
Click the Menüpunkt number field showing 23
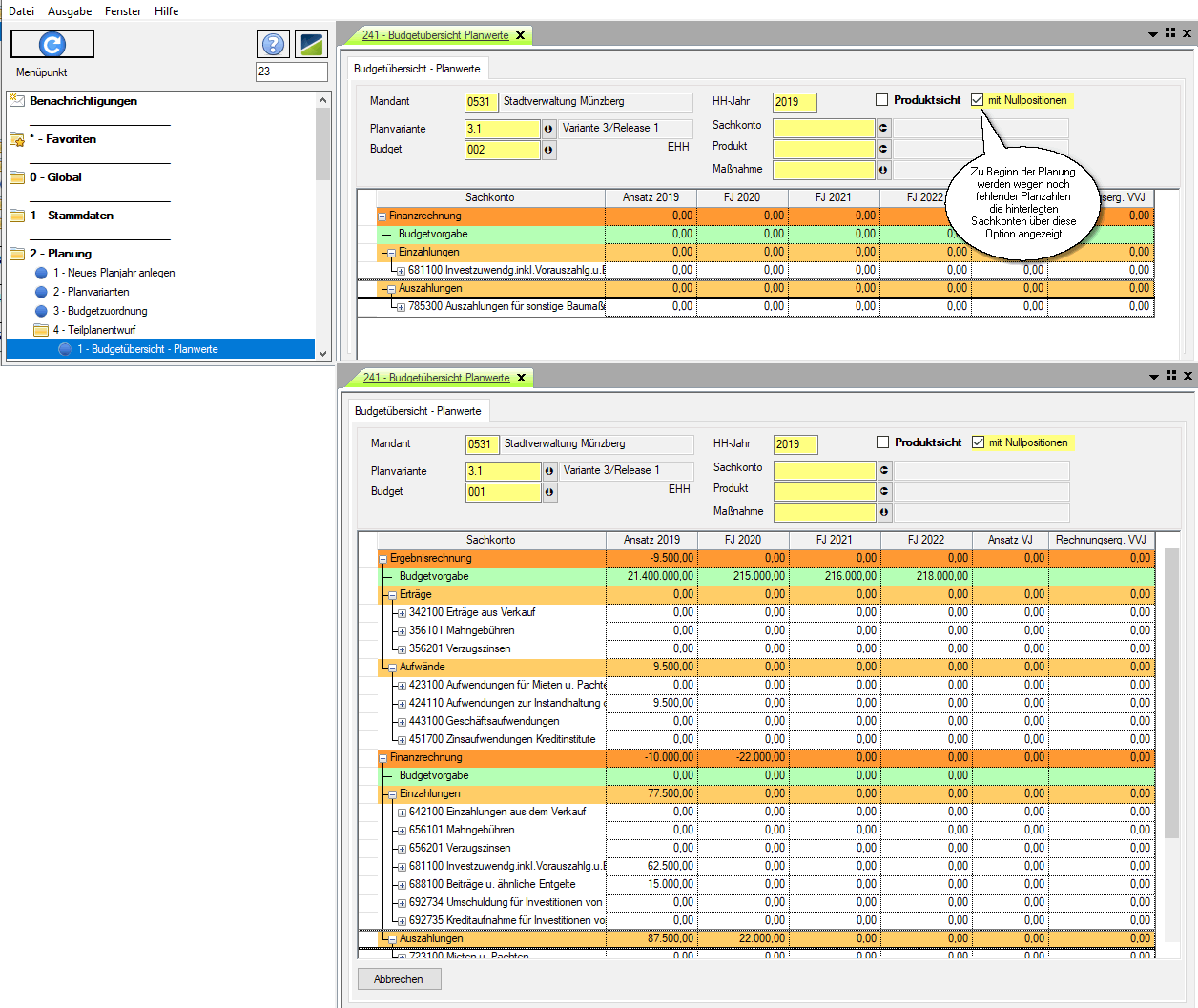tap(291, 72)
